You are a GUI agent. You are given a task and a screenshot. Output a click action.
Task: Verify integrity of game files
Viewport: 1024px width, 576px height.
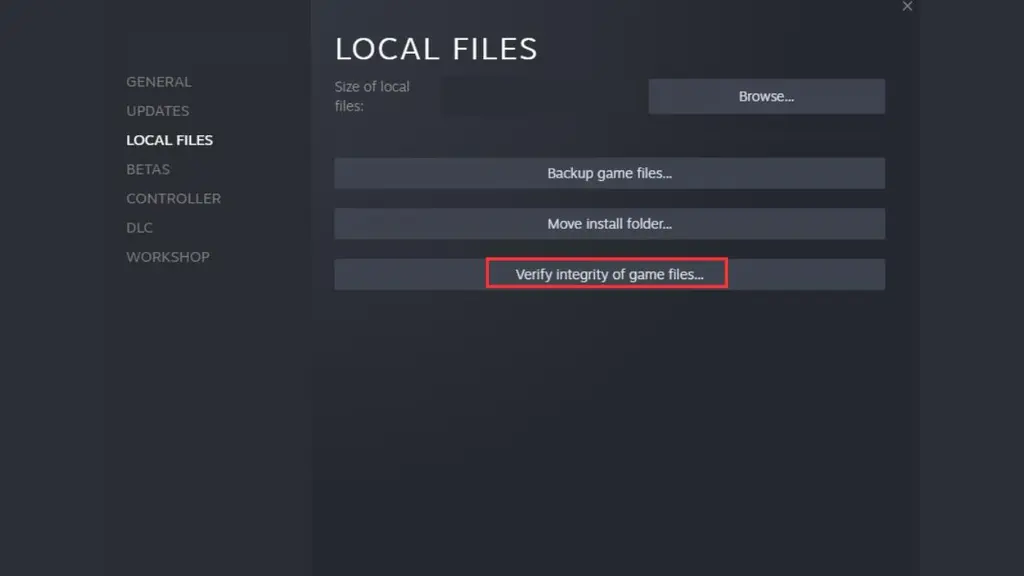coord(609,274)
